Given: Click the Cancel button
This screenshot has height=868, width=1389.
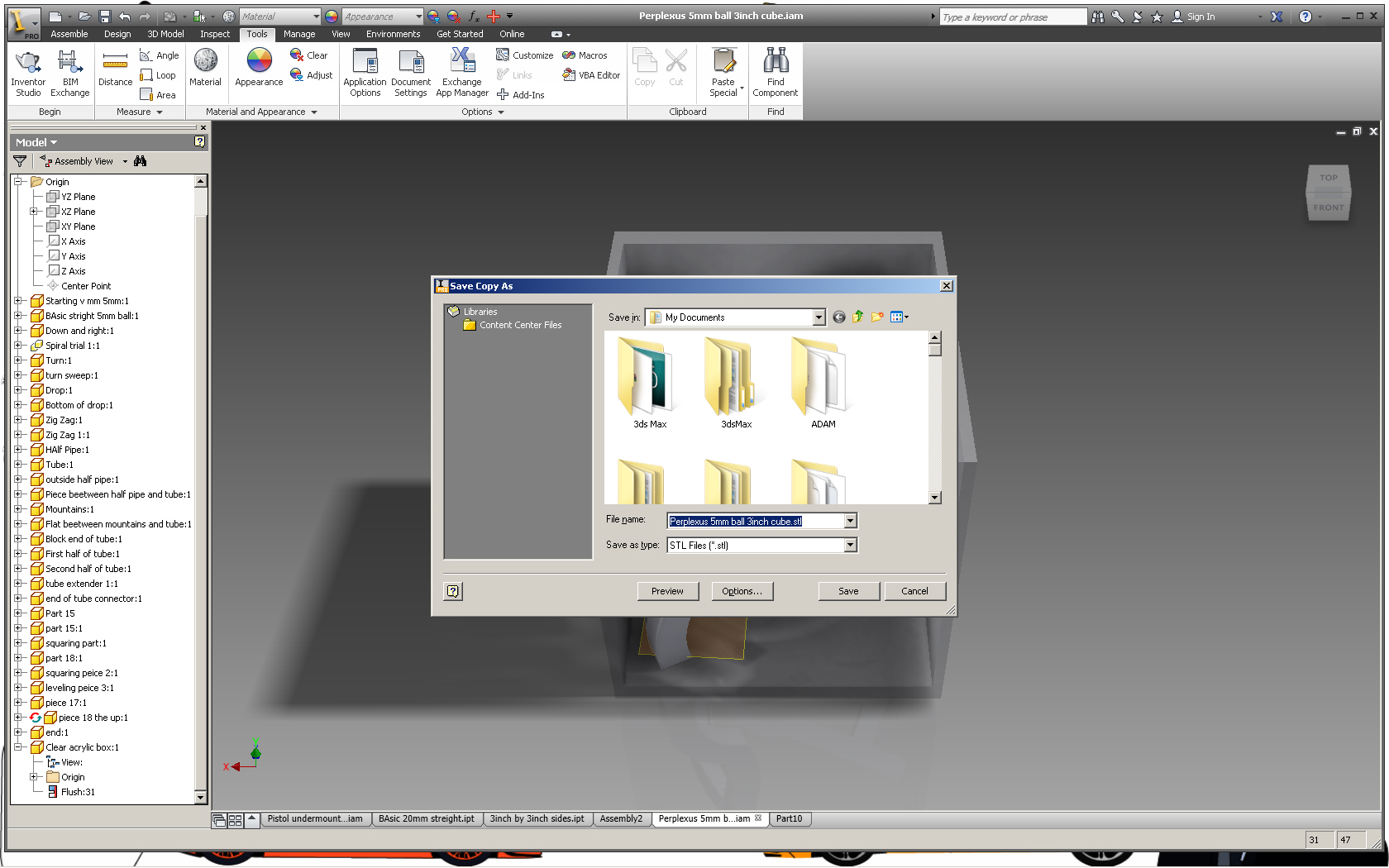Looking at the screenshot, I should [x=914, y=591].
